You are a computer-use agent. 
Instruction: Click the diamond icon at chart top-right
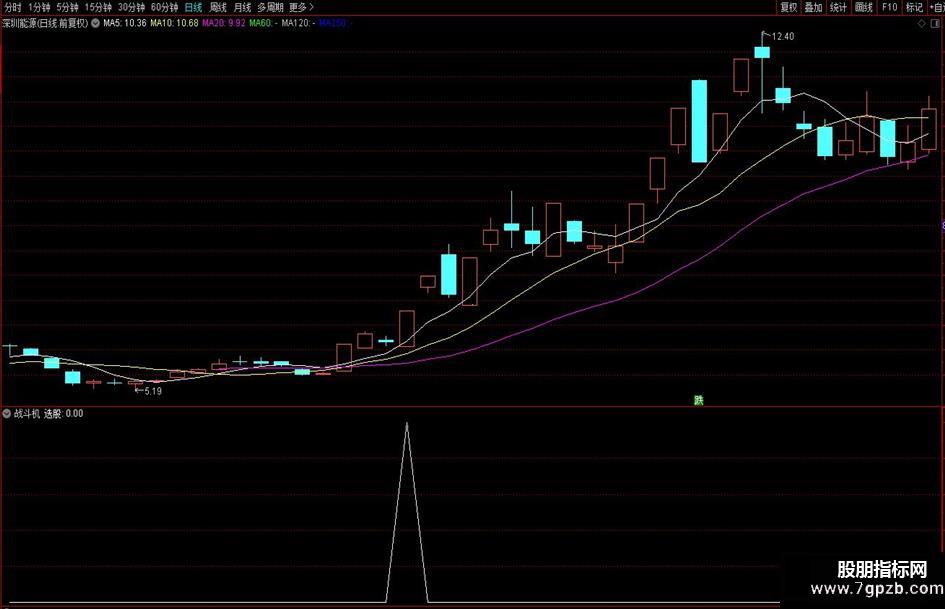point(921,24)
